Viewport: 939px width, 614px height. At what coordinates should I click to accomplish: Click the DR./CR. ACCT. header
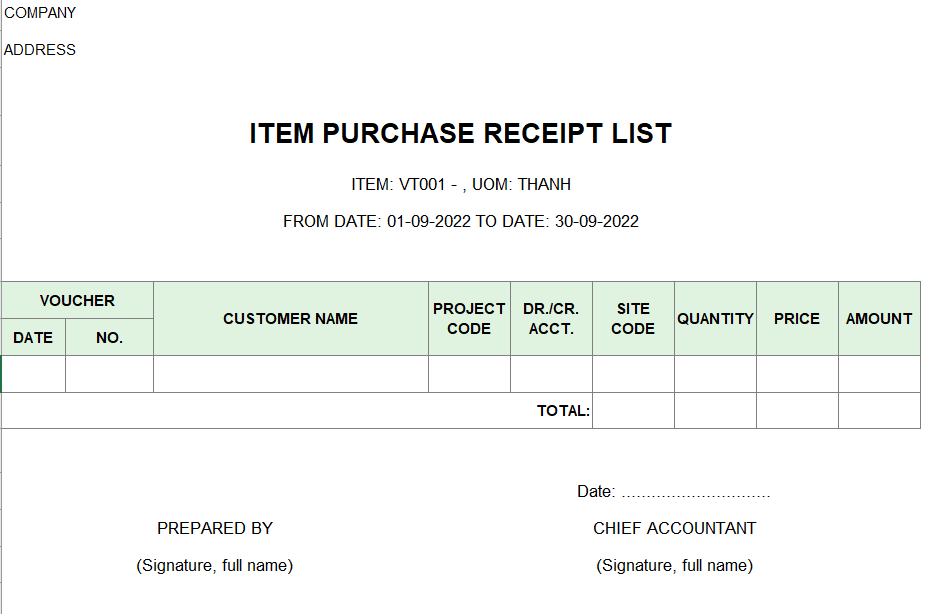point(551,319)
